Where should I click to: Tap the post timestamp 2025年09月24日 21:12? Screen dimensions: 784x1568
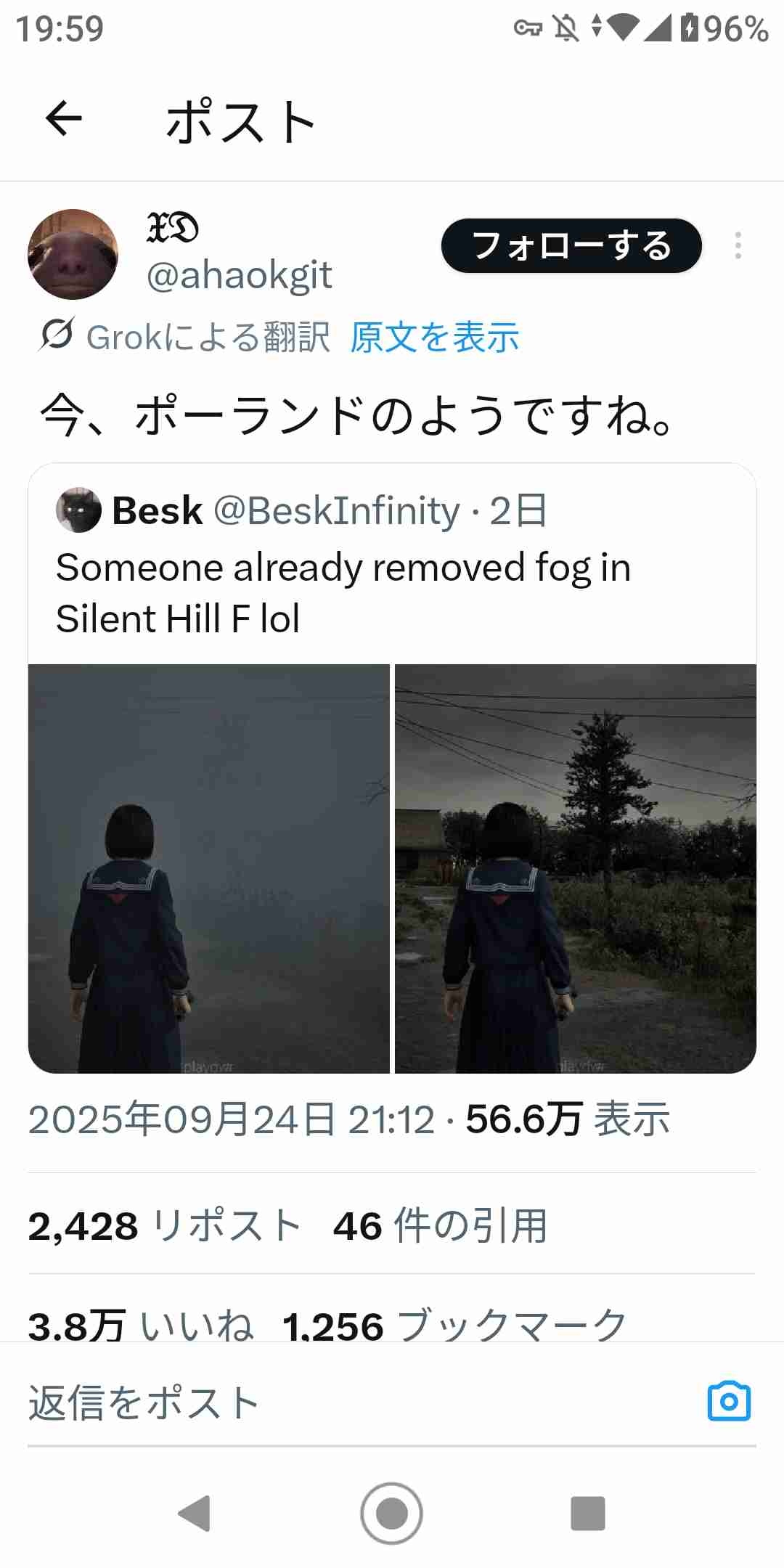click(232, 1119)
